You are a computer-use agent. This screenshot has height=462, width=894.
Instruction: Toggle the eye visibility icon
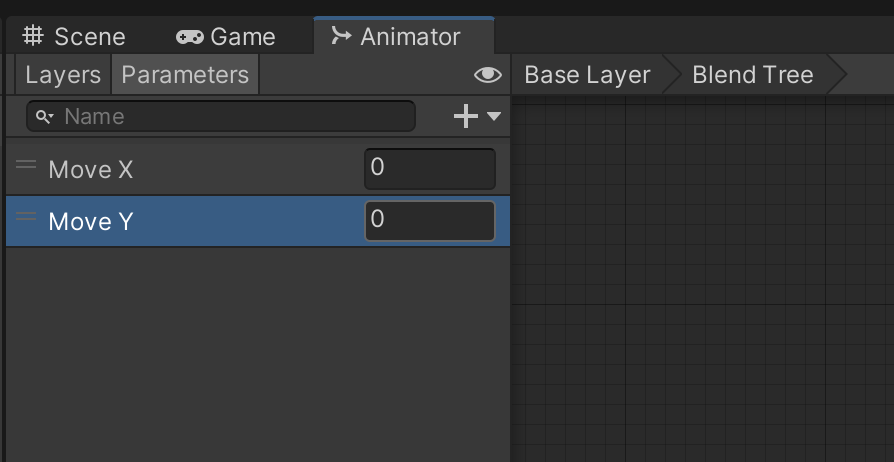point(487,75)
